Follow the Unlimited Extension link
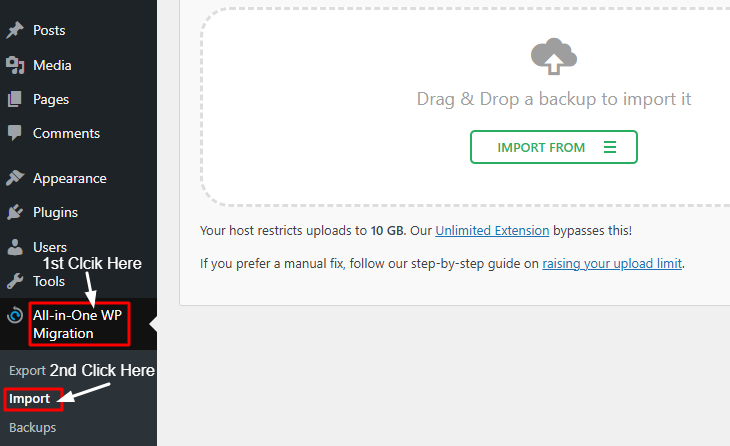Image resolution: width=730 pixels, height=446 pixels. pos(492,230)
